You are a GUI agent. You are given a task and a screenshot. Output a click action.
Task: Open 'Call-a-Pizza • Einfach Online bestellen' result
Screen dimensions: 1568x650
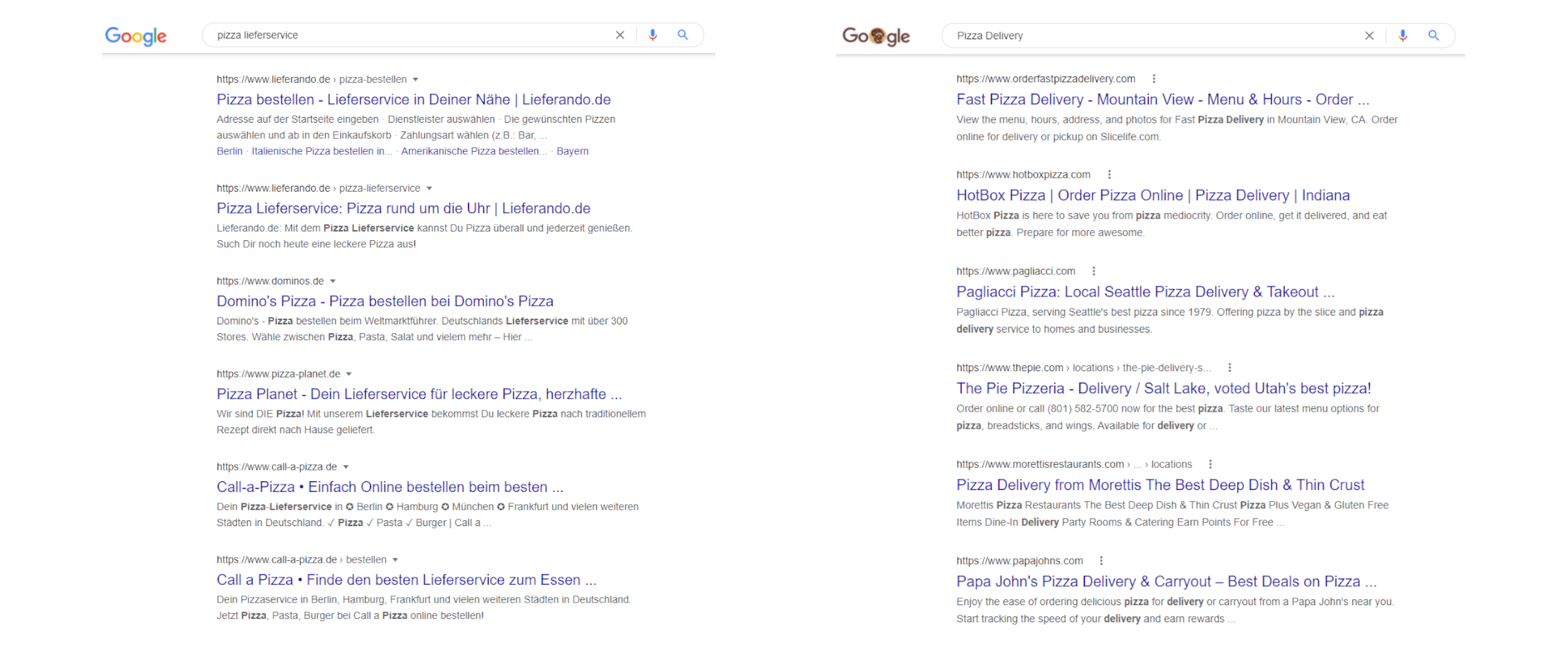pyautogui.click(x=390, y=487)
